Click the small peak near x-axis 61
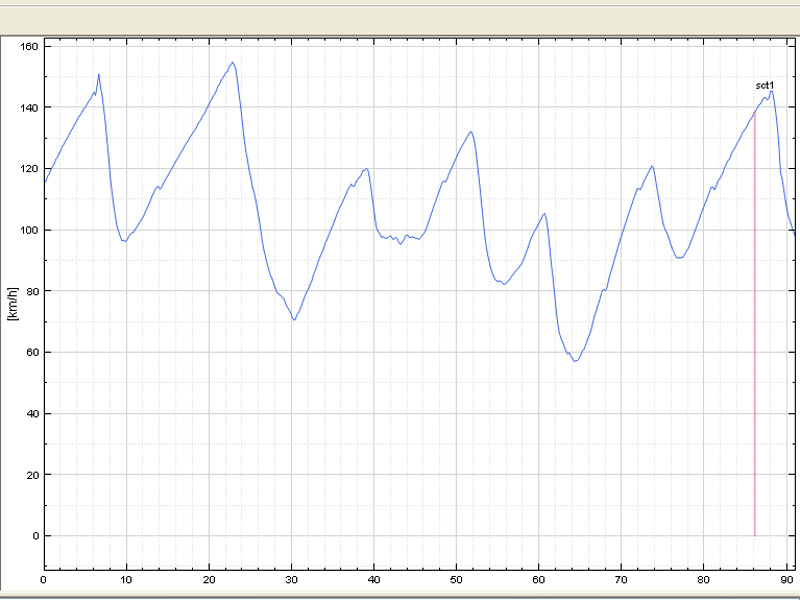The height and width of the screenshot is (600, 800). (544, 214)
